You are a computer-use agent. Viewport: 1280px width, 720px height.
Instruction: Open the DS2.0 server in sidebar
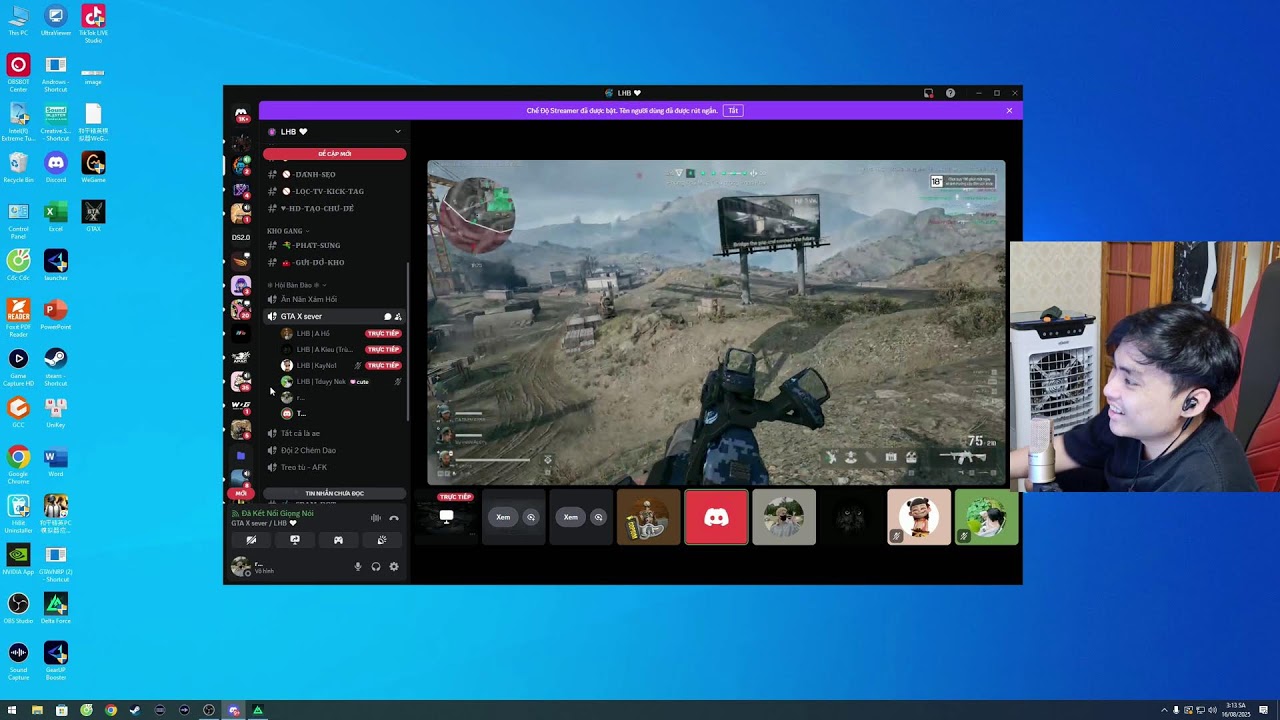point(241,237)
